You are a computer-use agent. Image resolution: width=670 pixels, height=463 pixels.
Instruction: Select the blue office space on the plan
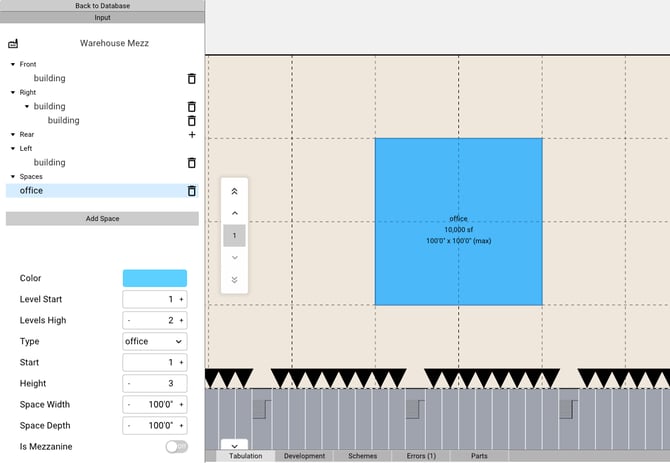pyautogui.click(x=458, y=222)
